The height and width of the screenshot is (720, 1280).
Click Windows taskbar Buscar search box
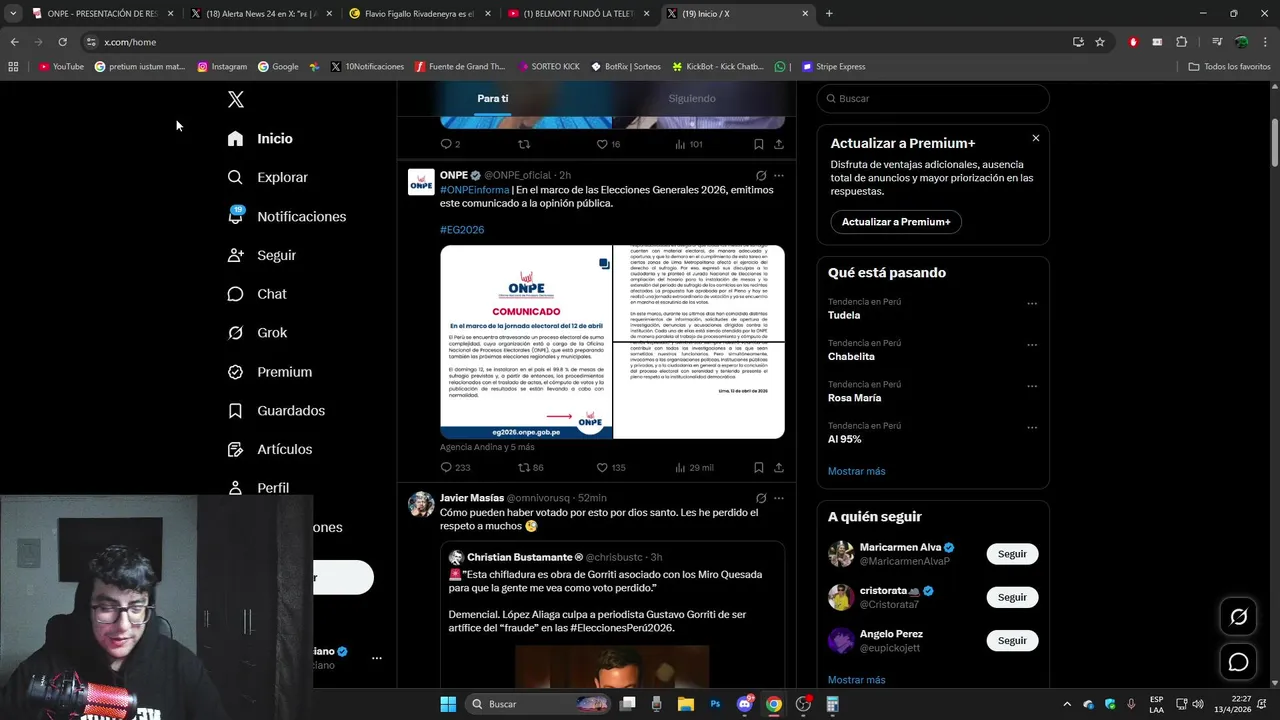(x=536, y=704)
